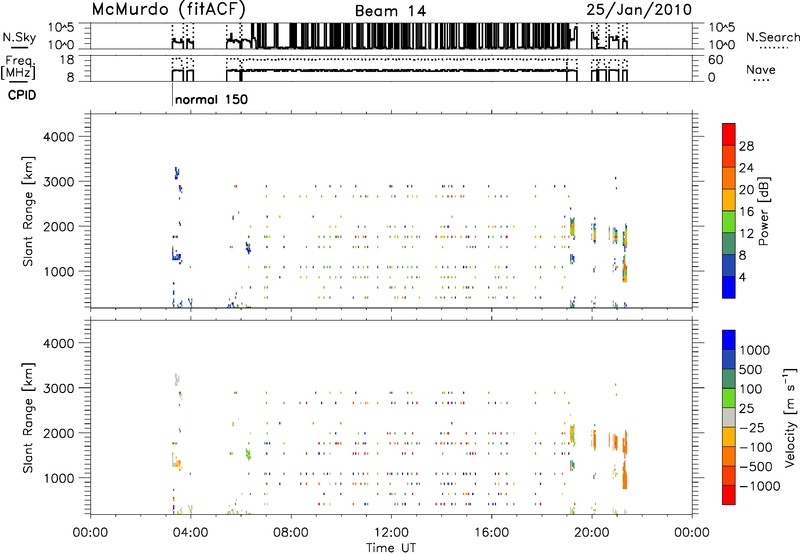Click the Time UT axis title

pos(391,548)
